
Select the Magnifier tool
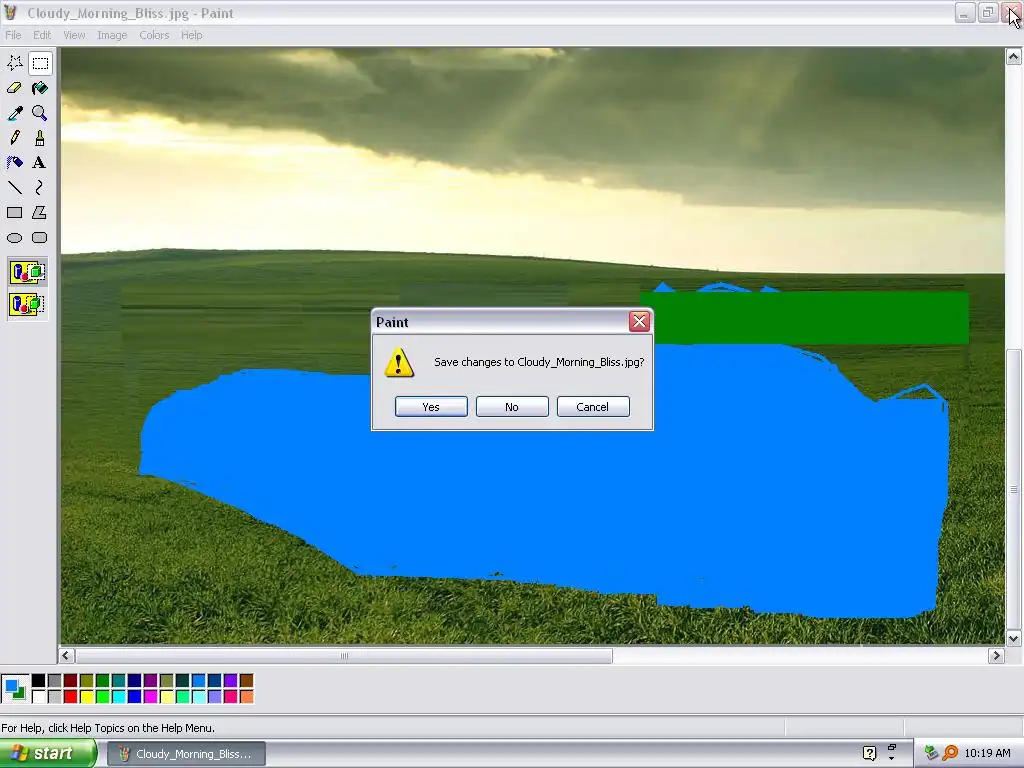click(x=40, y=113)
